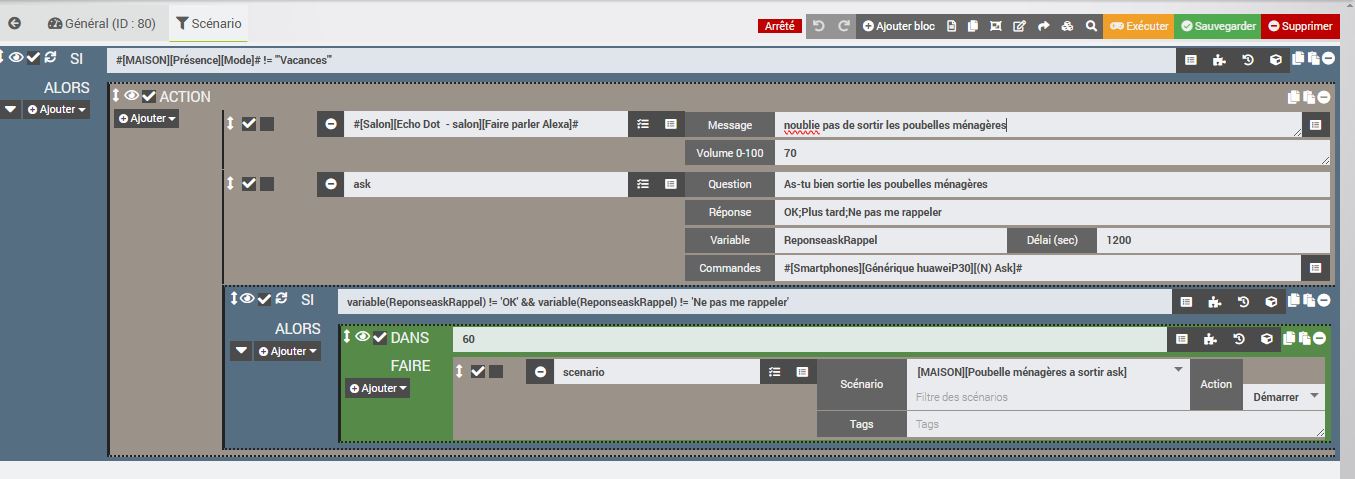Image resolution: width=1355 pixels, height=479 pixels.
Task: Click the back arrow left of Général tab
Action: coord(15,23)
